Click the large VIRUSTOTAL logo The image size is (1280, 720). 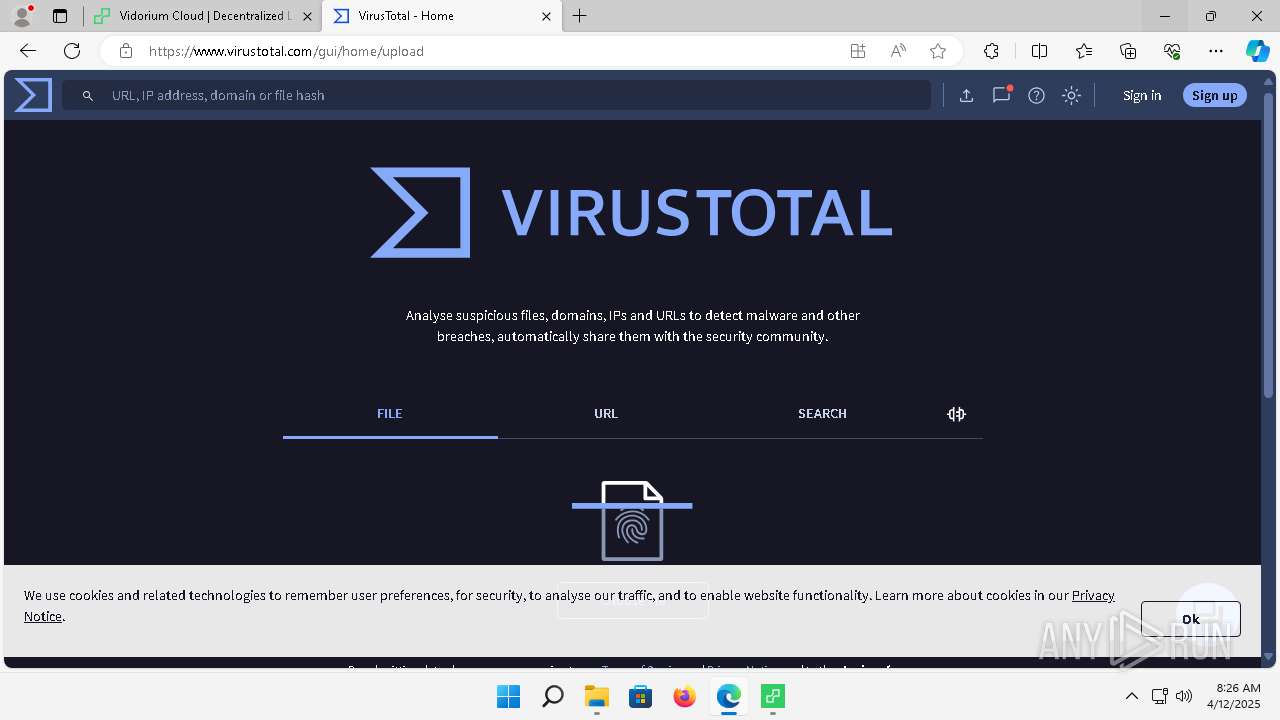pos(631,212)
